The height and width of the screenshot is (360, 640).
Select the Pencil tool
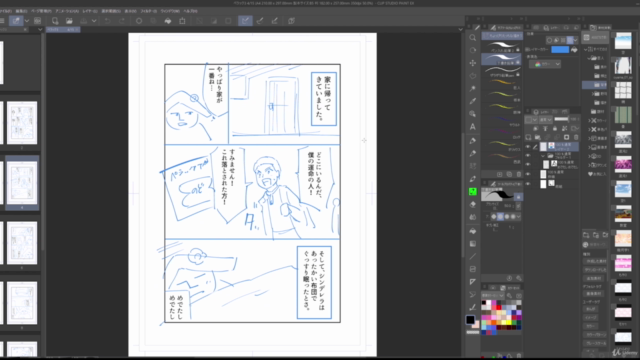pos(473,153)
